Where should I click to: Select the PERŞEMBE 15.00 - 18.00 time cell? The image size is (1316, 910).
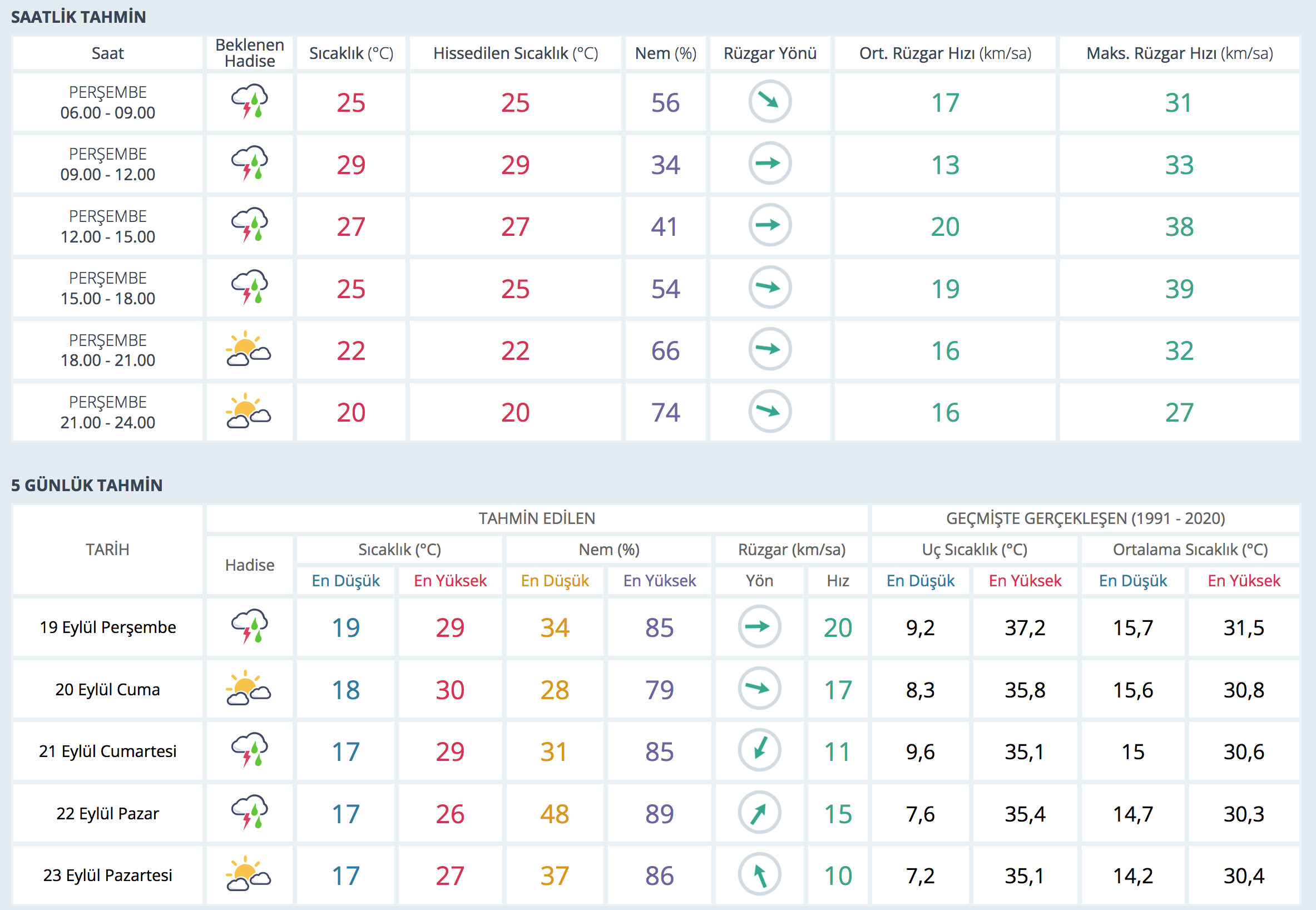tap(108, 288)
